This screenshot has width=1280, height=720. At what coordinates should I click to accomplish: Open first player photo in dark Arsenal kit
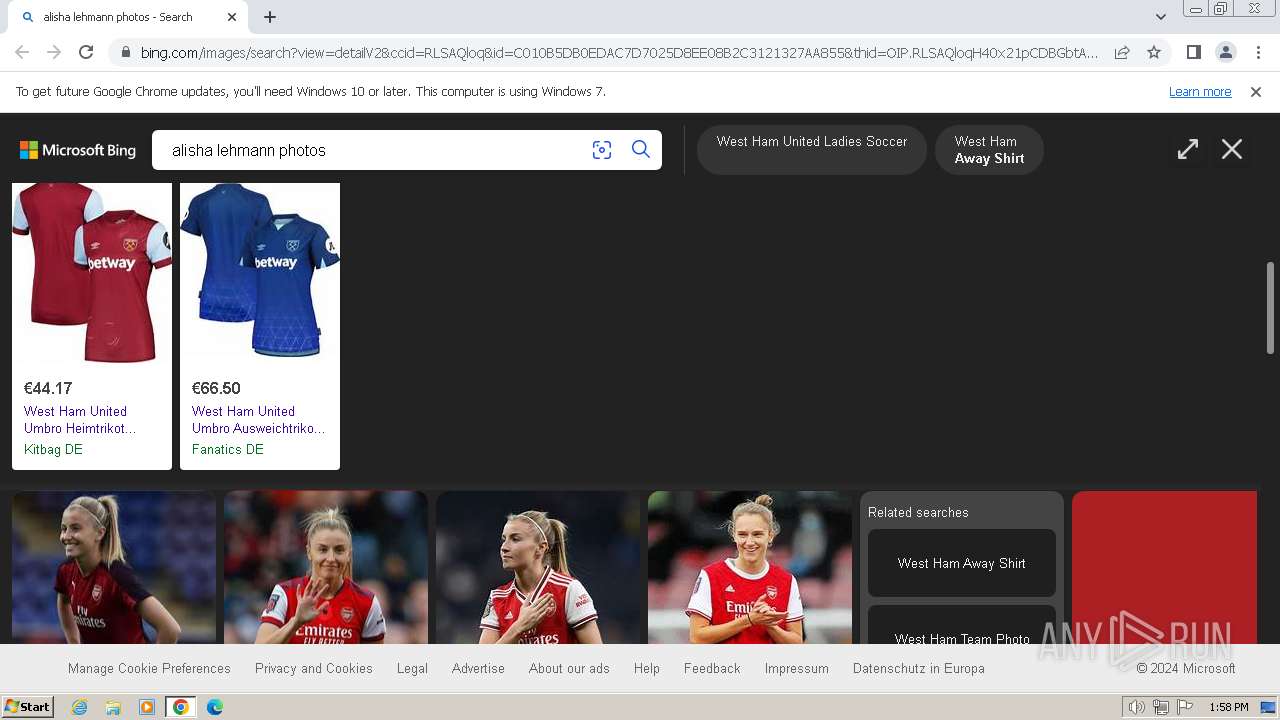click(114, 567)
